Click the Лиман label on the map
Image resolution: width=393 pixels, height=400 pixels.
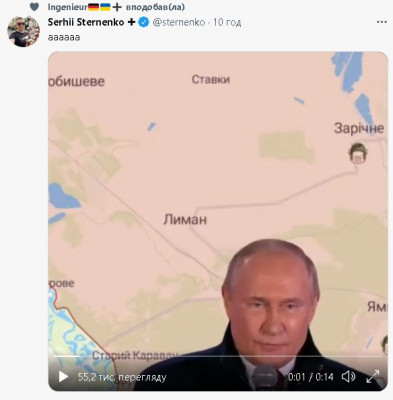click(x=185, y=220)
